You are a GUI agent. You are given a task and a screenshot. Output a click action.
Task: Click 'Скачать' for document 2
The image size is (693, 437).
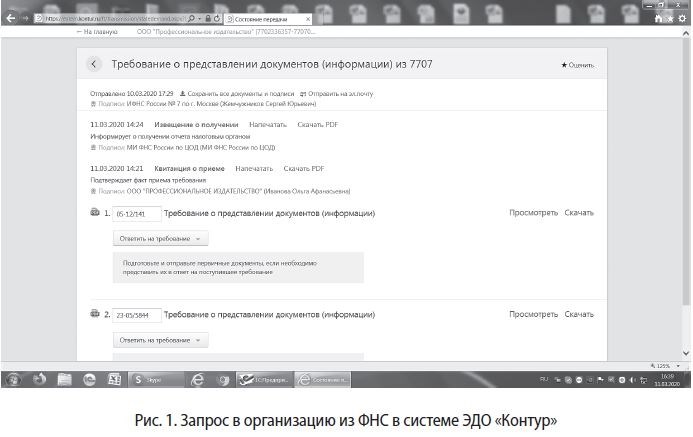pos(579,314)
